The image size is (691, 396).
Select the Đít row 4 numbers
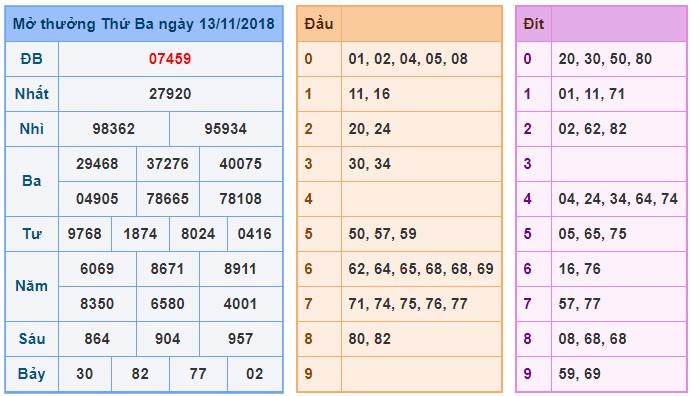click(x=618, y=199)
